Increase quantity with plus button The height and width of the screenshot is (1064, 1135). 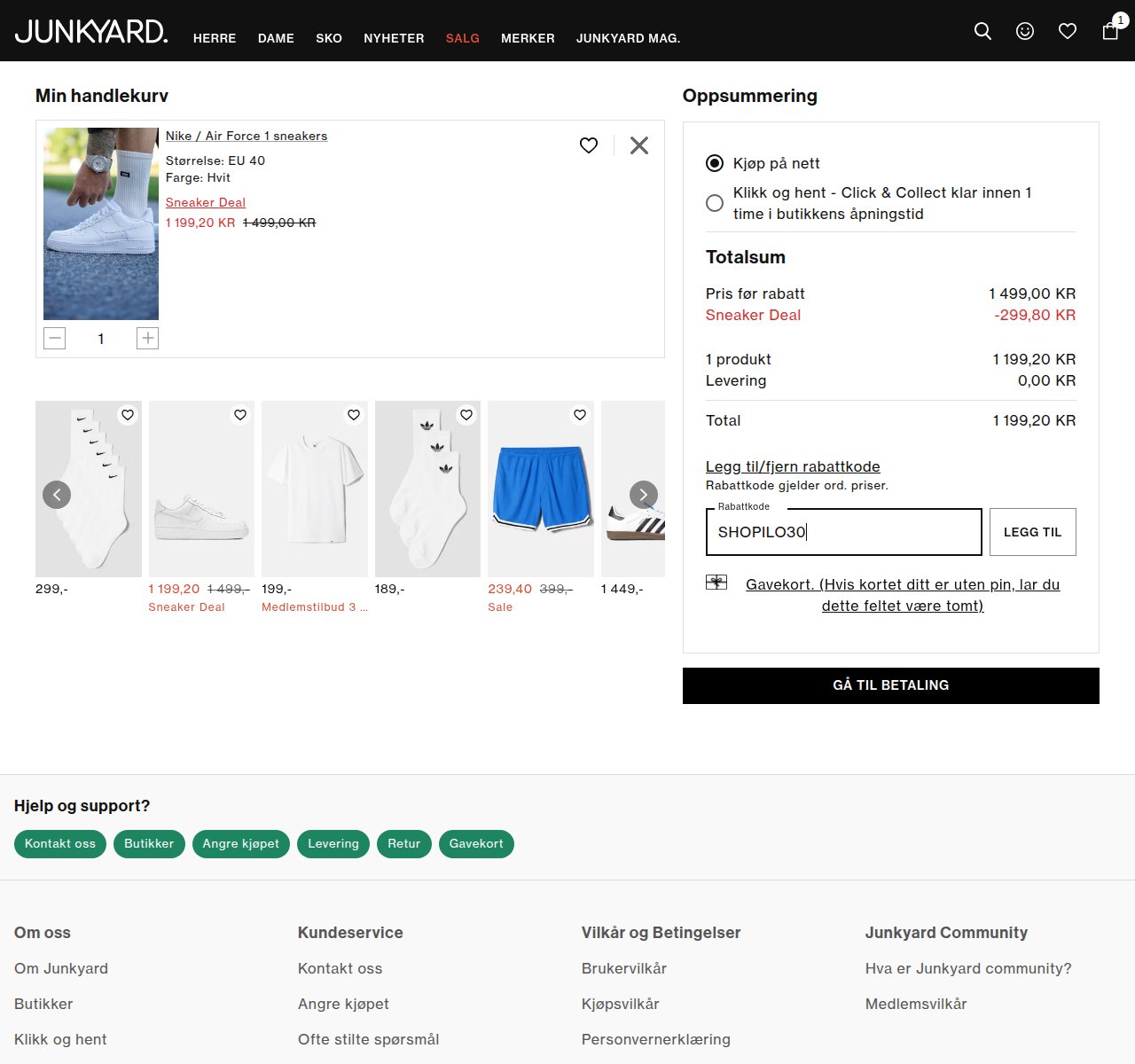[147, 338]
